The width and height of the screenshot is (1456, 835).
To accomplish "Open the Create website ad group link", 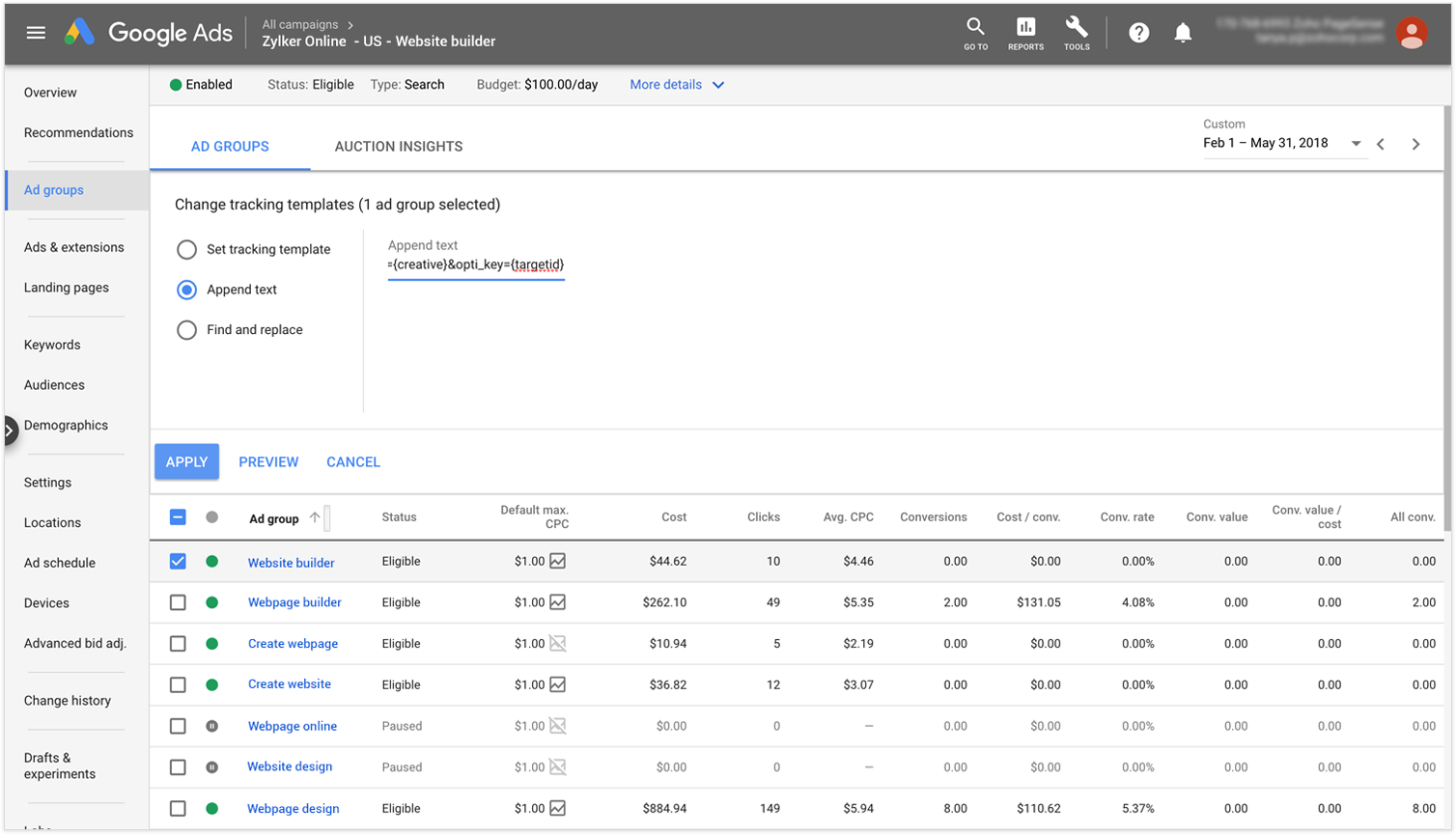I will pyautogui.click(x=289, y=684).
